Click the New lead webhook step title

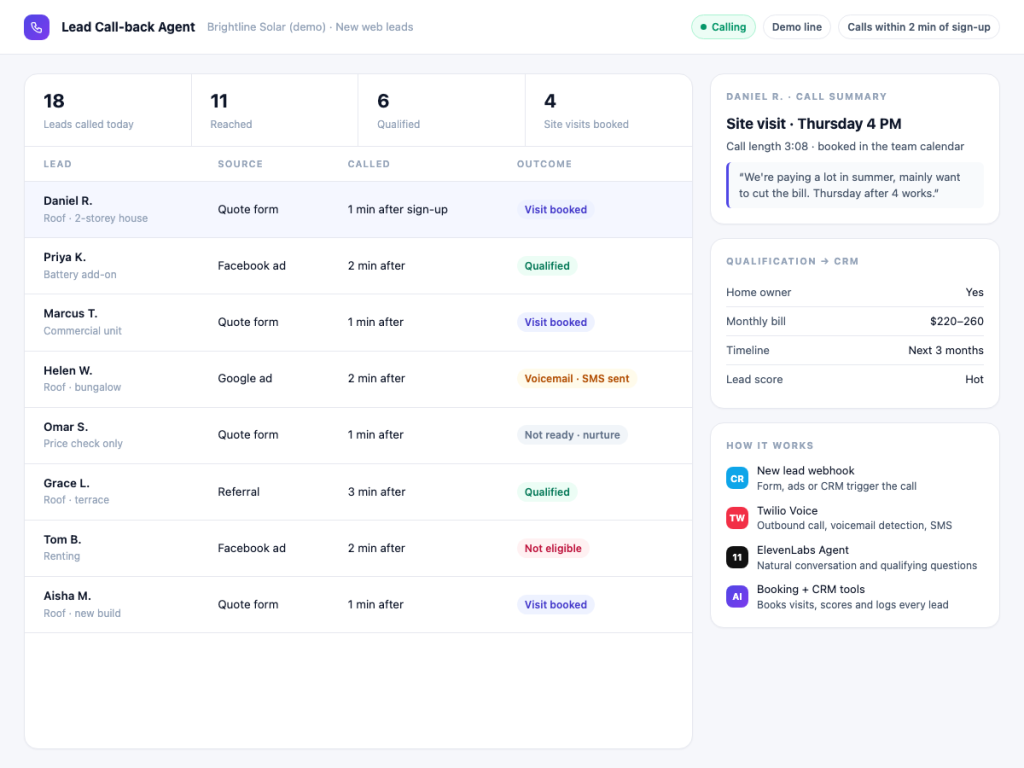click(805, 471)
